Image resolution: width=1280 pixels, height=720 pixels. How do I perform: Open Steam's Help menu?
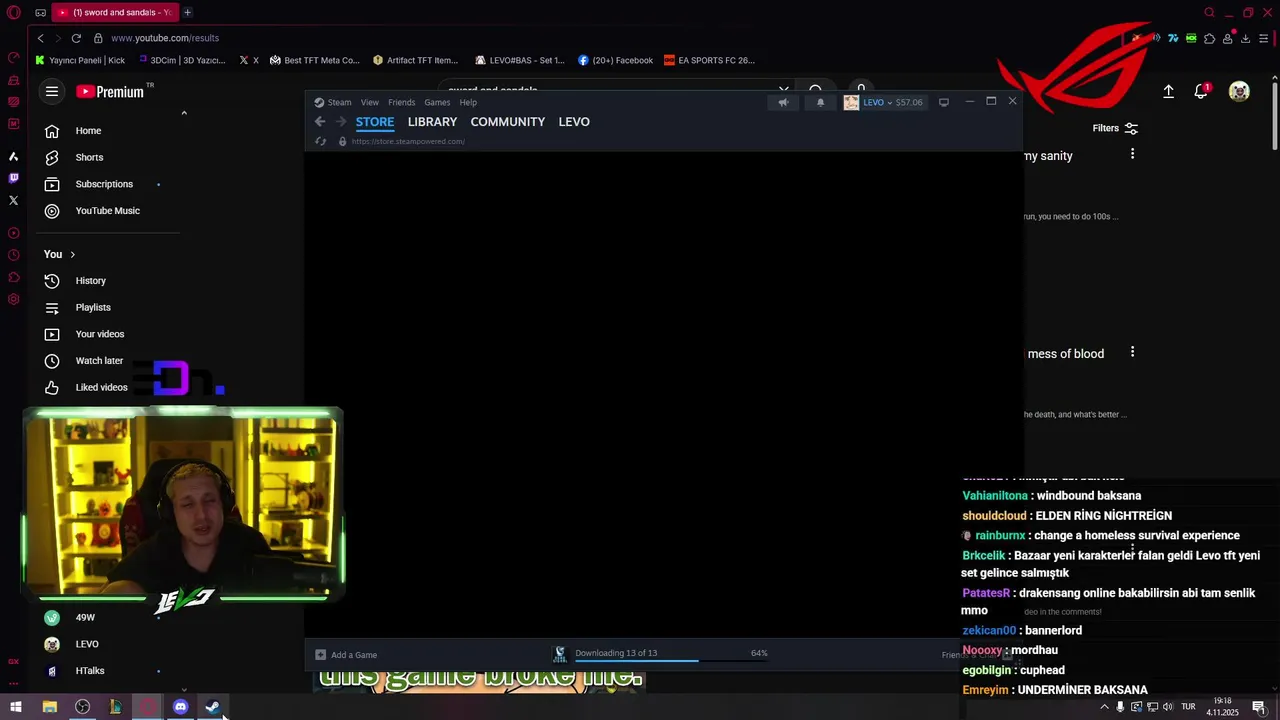[x=468, y=102]
